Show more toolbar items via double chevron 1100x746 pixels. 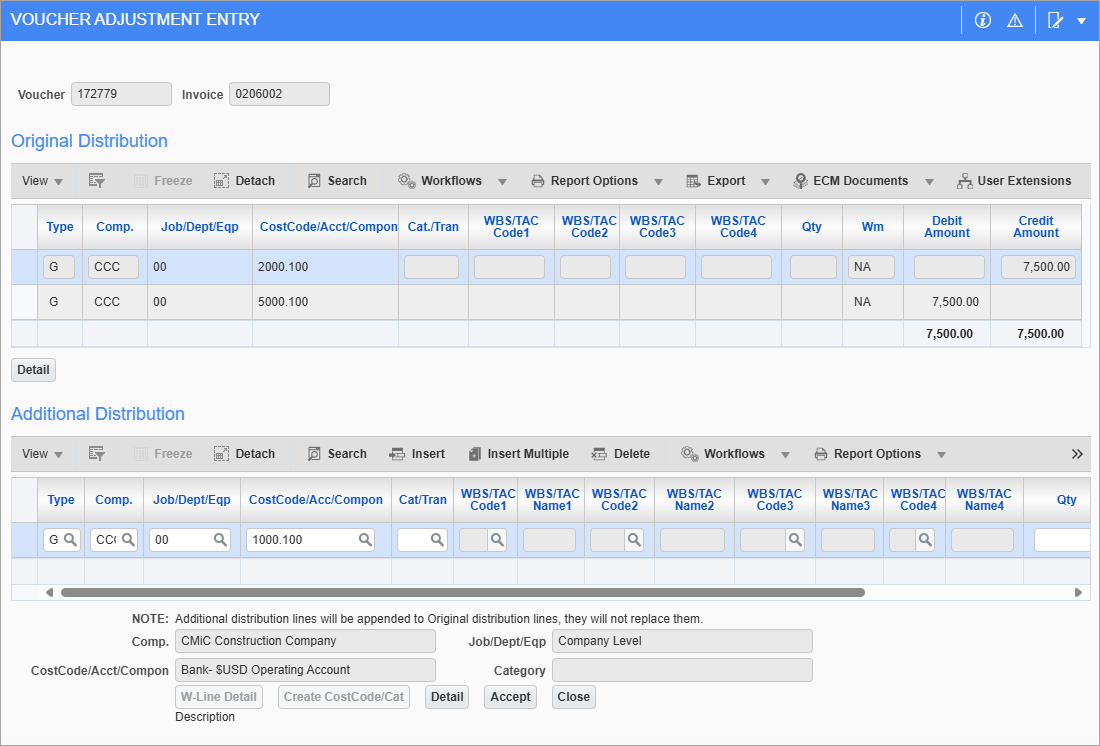1077,454
